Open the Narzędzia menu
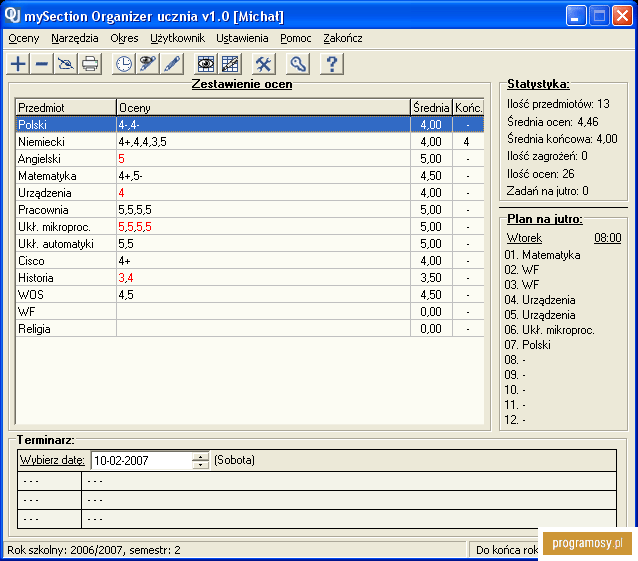This screenshot has width=638, height=561. [75, 38]
